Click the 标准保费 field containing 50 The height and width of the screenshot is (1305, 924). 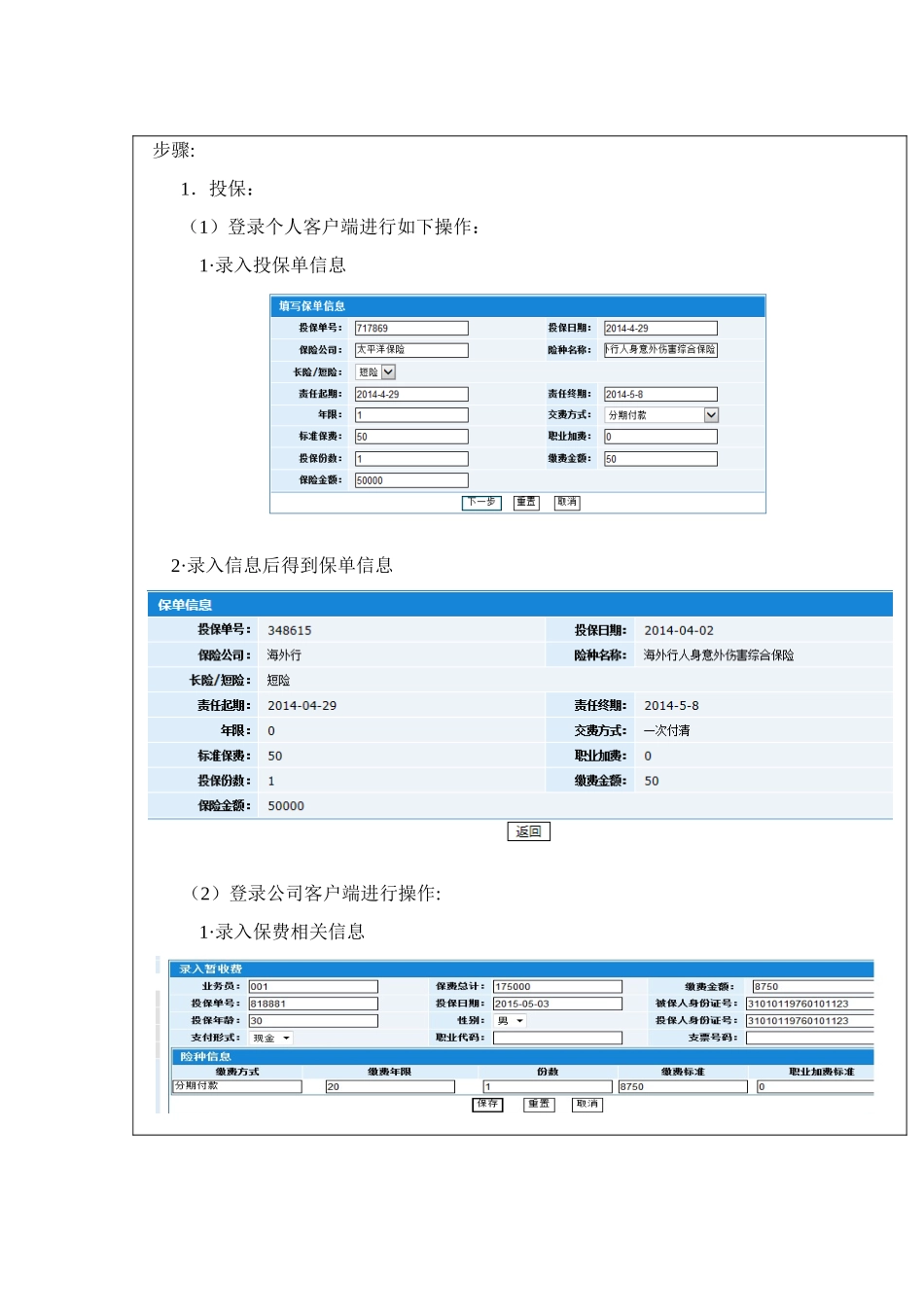click(411, 437)
